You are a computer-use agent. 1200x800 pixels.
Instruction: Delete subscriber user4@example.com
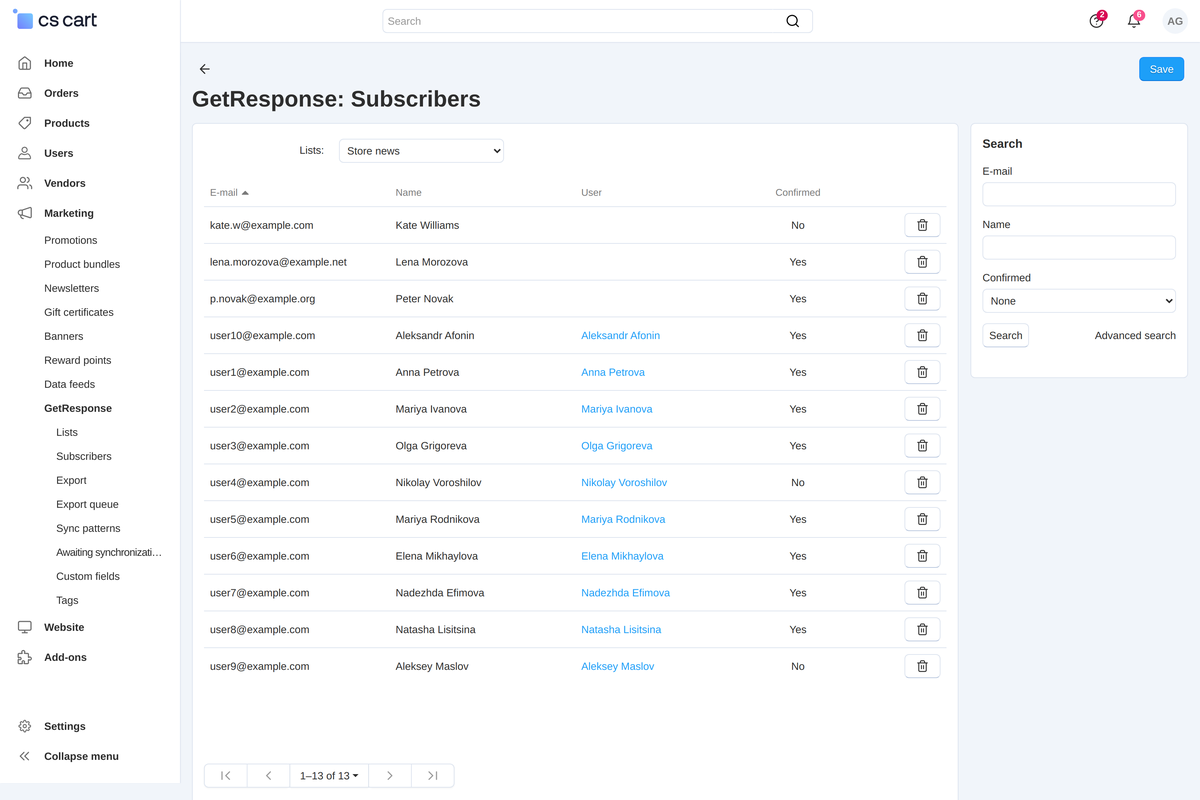[x=922, y=483]
